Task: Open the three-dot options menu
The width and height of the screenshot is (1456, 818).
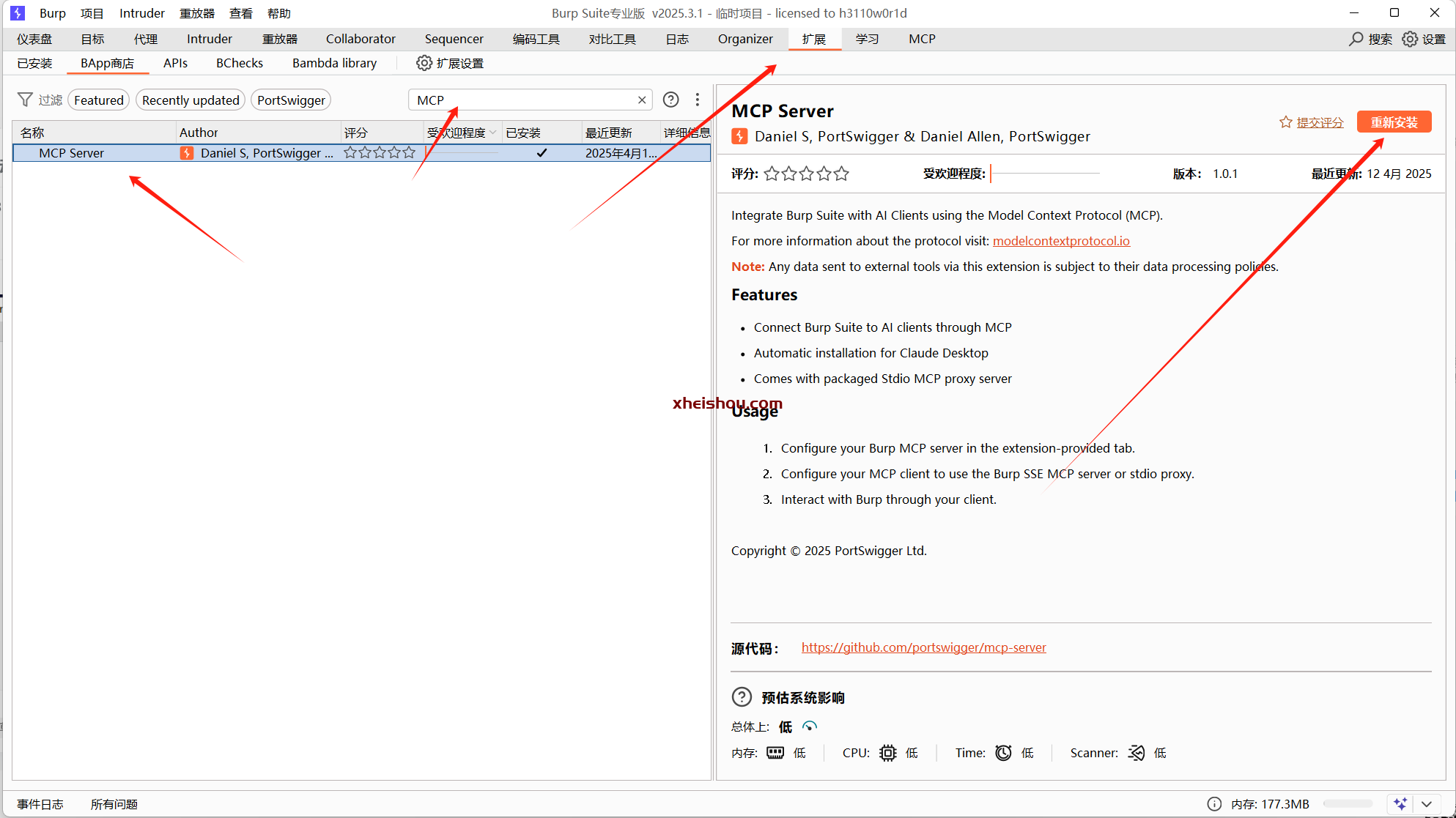Action: pyautogui.click(x=698, y=100)
